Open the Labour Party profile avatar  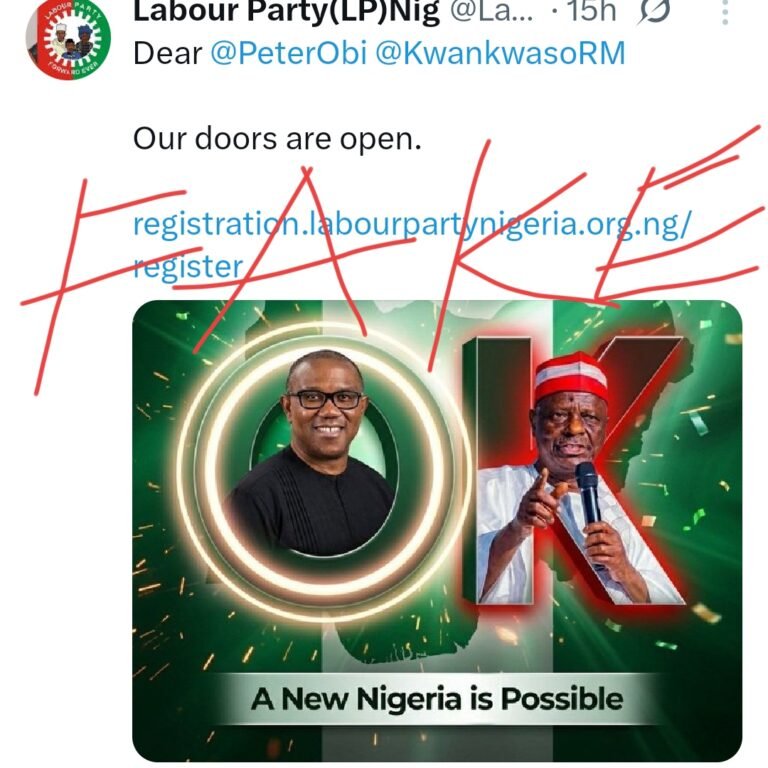point(68,37)
